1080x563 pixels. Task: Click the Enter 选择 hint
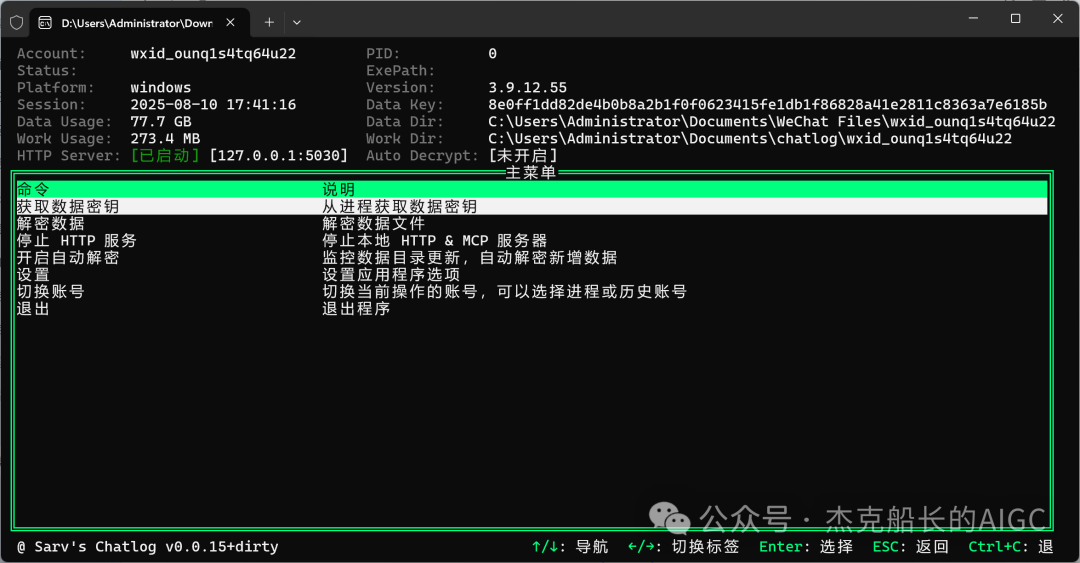[x=806, y=546]
